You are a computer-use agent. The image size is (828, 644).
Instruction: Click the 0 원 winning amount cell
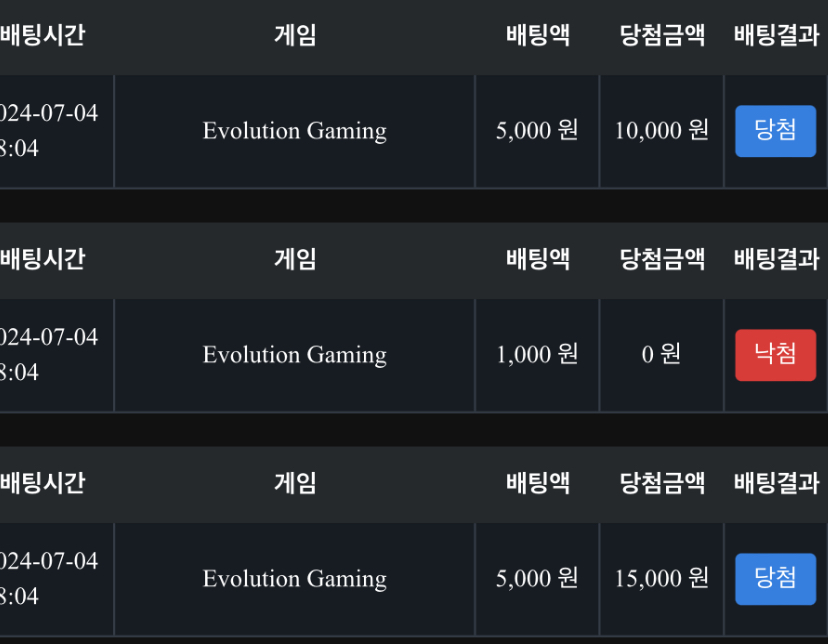661,355
